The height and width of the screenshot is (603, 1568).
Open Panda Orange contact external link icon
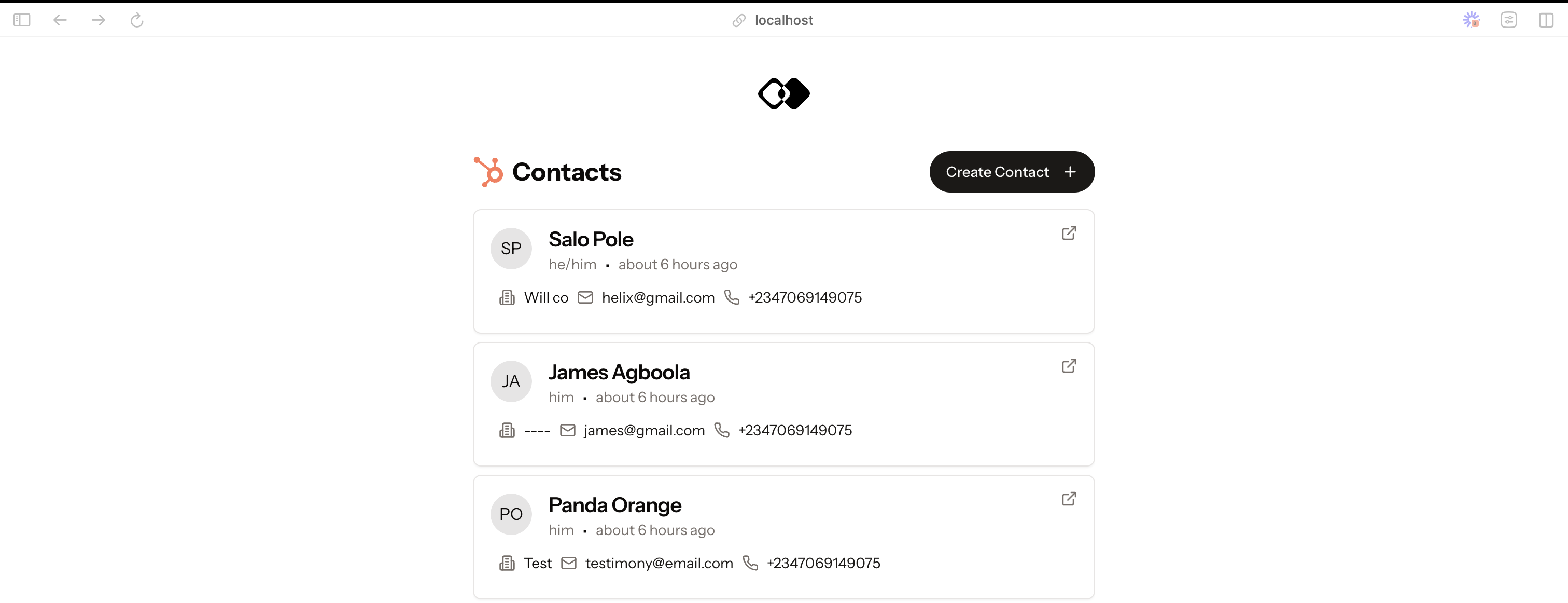click(x=1069, y=499)
